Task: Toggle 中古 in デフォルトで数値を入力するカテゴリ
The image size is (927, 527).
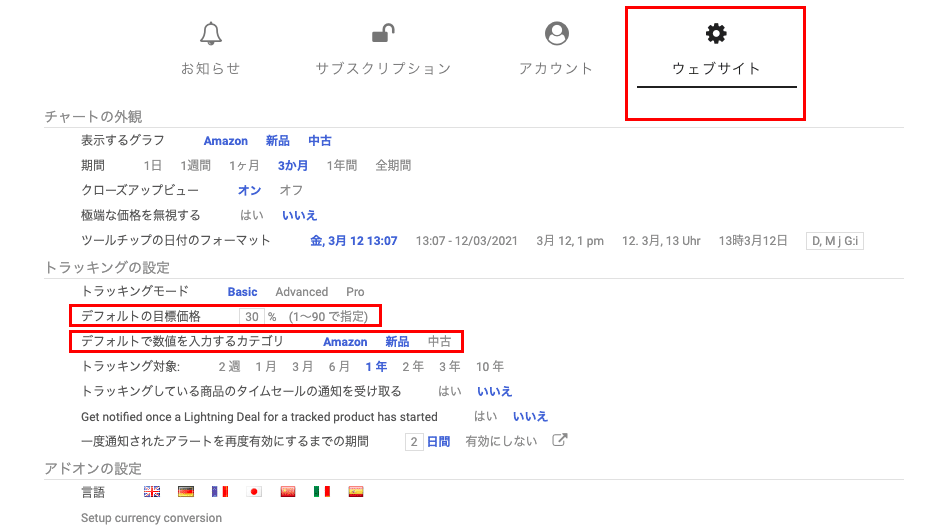Action: point(439,342)
